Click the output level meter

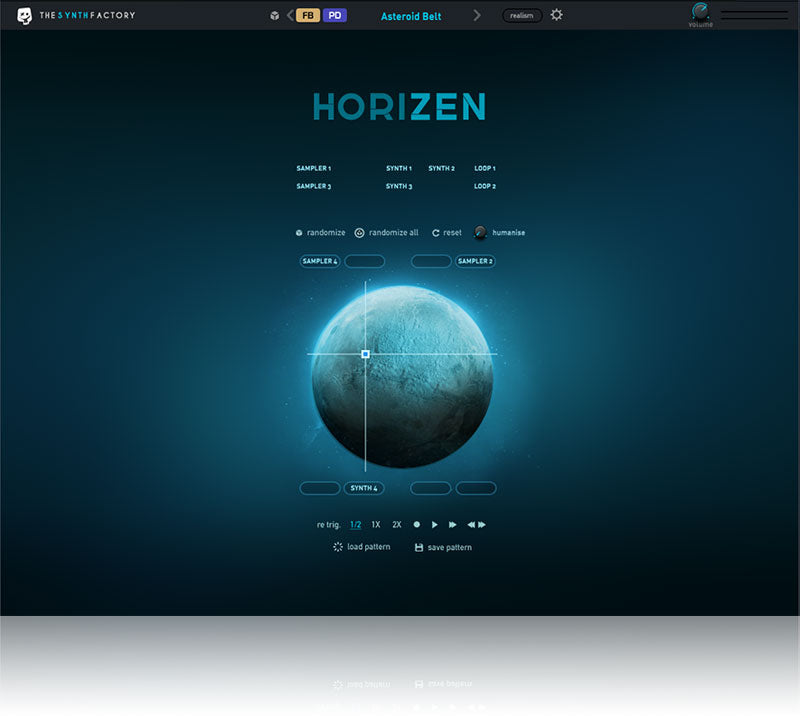point(754,15)
